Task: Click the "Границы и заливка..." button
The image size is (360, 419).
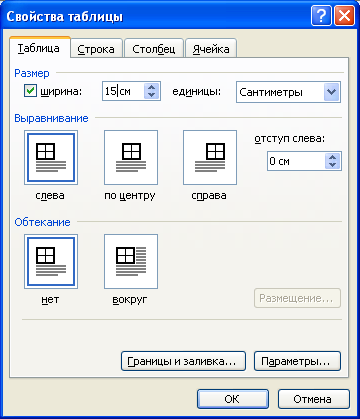Action: pyautogui.click(x=183, y=361)
